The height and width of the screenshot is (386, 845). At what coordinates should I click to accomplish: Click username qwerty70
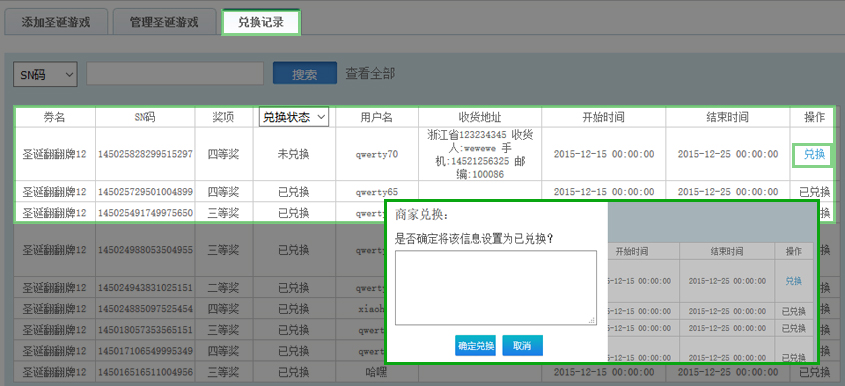(376, 155)
